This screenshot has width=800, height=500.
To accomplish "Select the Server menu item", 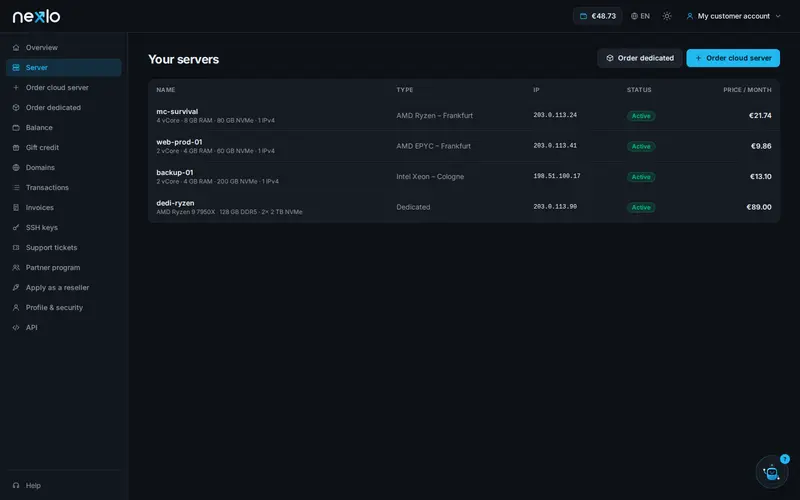I will click(64, 67).
